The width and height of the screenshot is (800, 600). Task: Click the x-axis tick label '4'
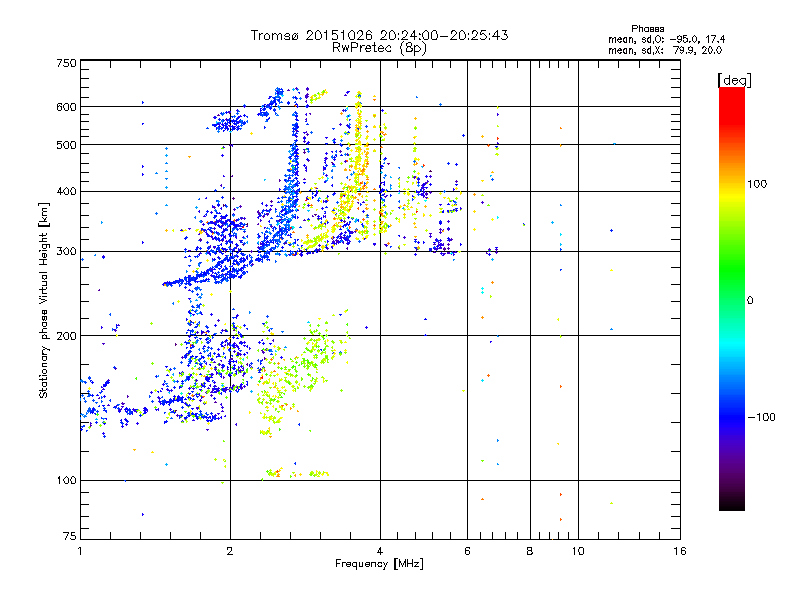pyautogui.click(x=380, y=551)
